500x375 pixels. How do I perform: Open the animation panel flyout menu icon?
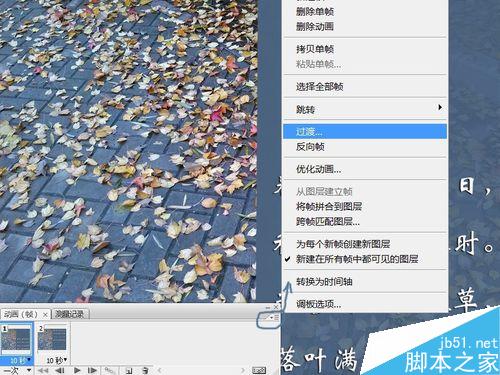(274, 318)
